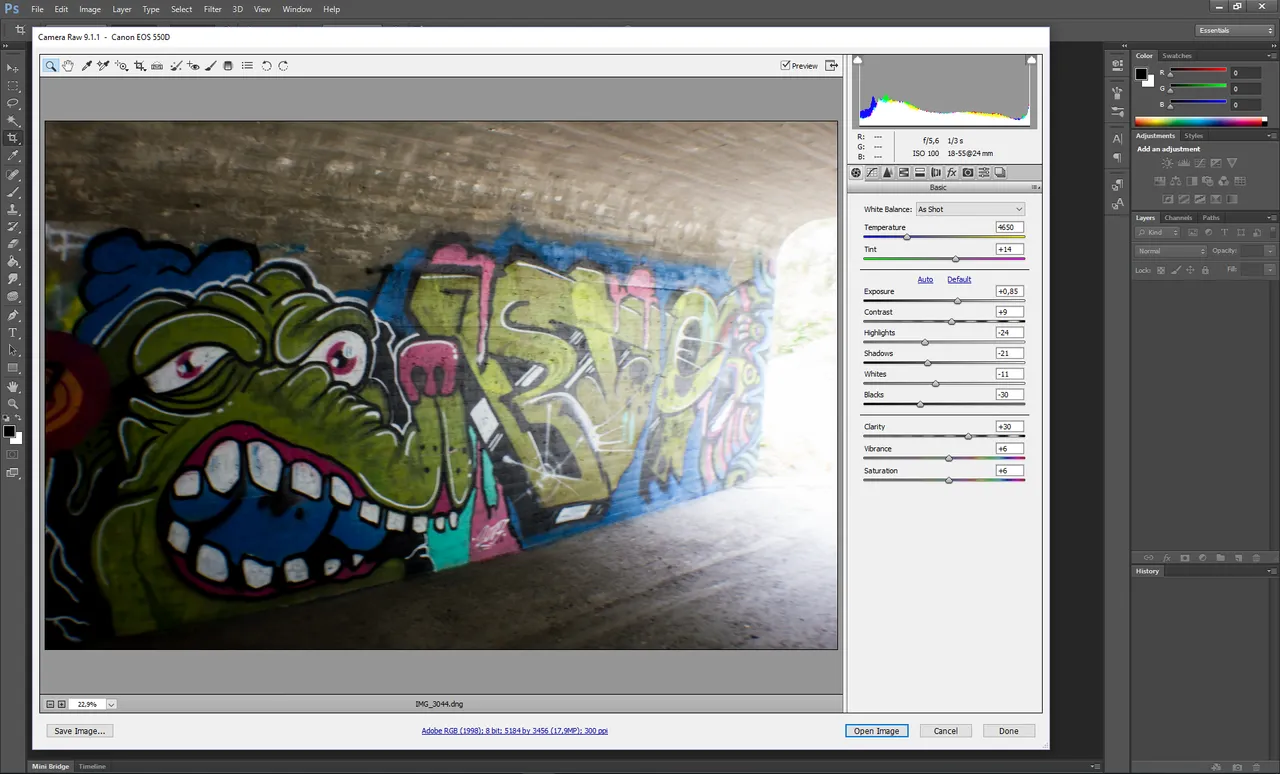Viewport: 1280px width, 774px height.
Task: Open the Essentials workspace dropdown
Action: (1236, 30)
